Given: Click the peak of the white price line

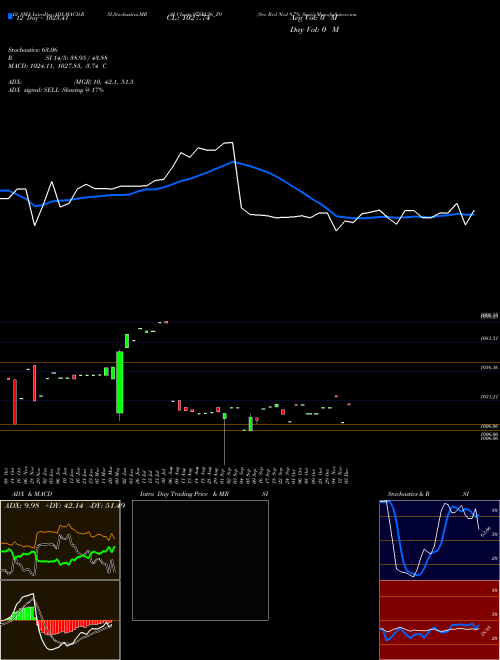Looking at the screenshot, I should click(x=228, y=143).
